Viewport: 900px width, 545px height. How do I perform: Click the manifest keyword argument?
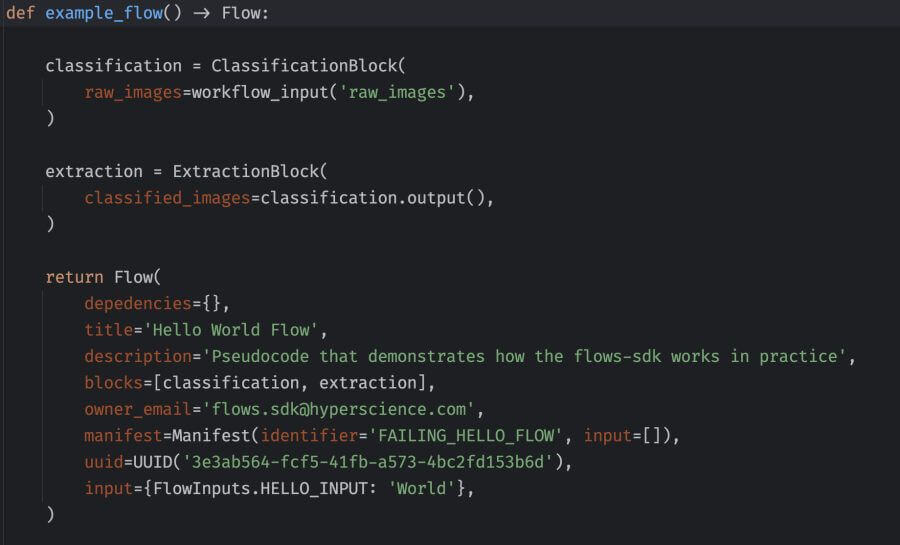(123, 435)
